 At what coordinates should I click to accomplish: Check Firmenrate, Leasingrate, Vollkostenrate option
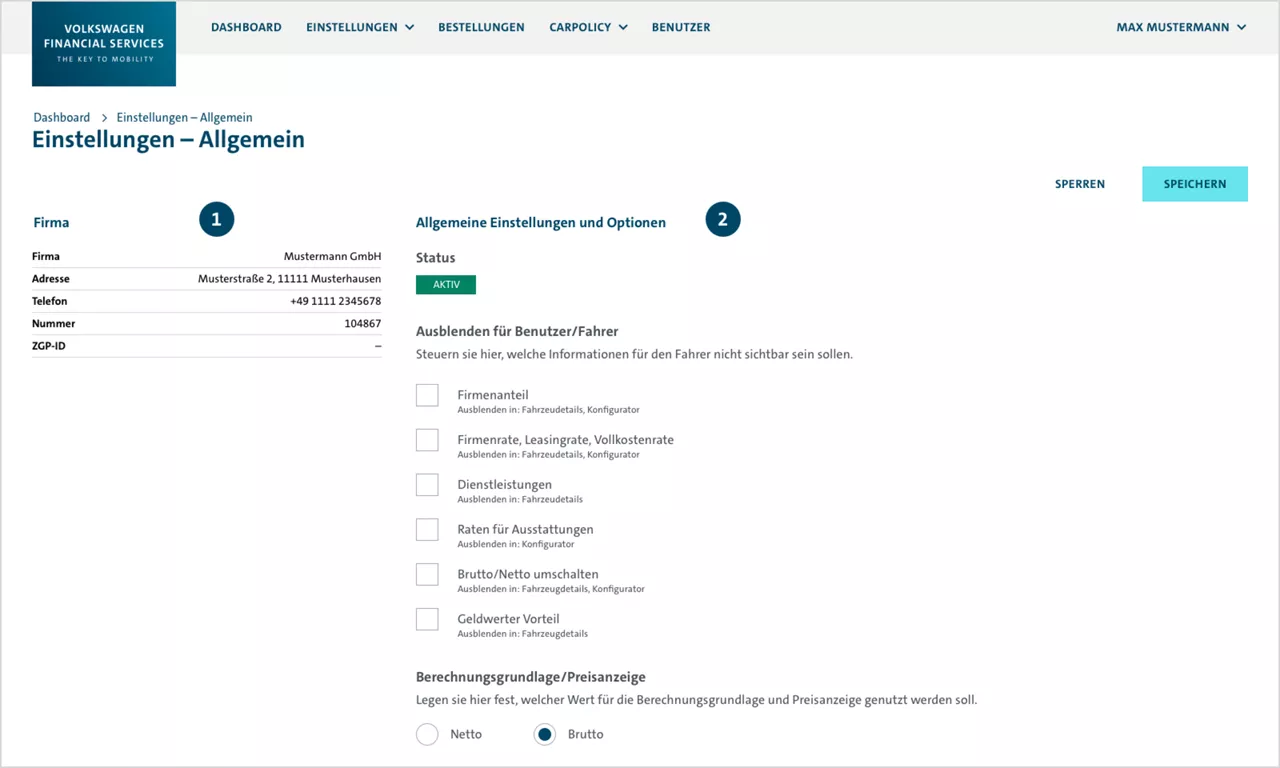point(427,439)
